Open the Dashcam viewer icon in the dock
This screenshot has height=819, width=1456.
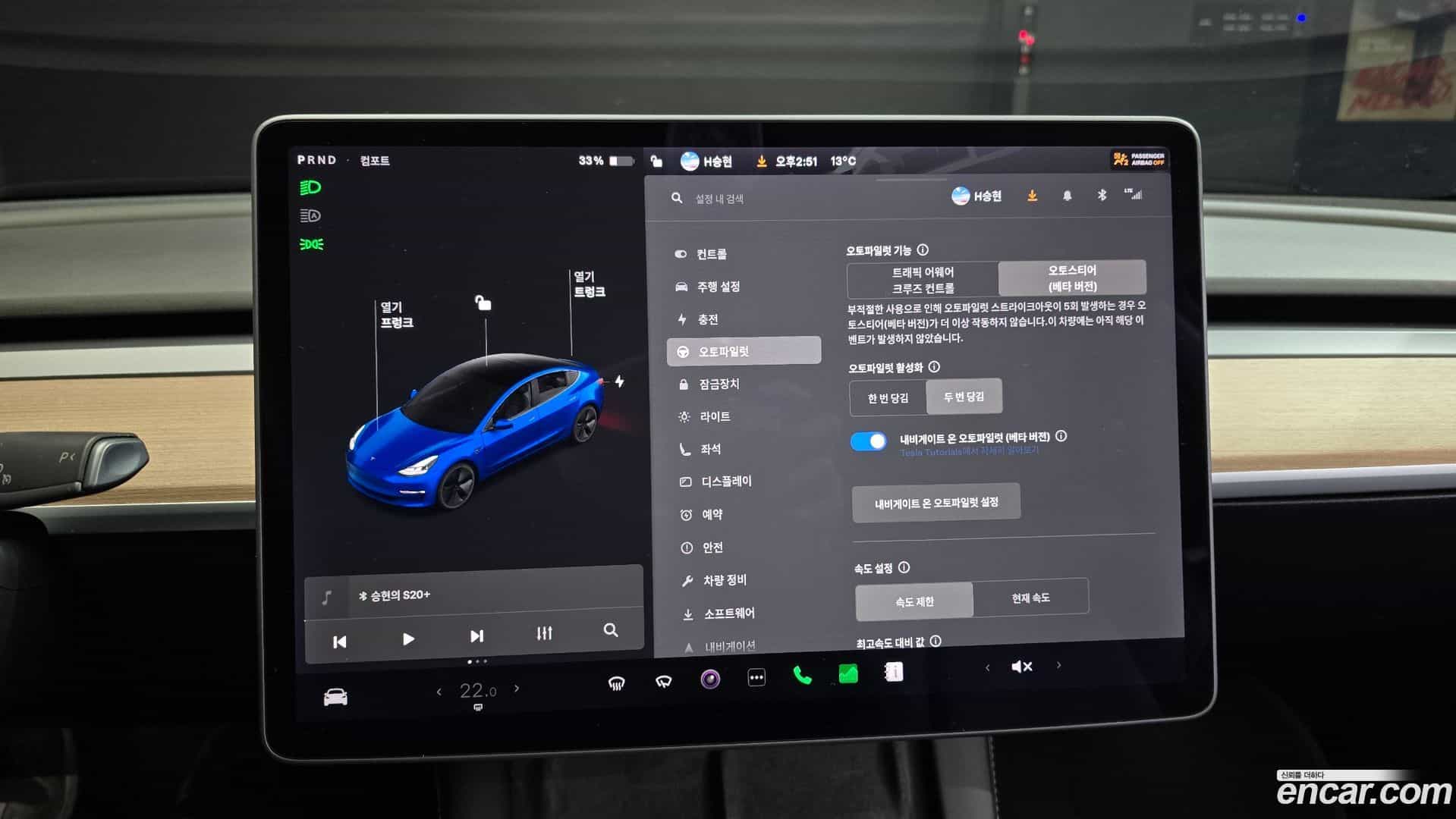[709, 677]
